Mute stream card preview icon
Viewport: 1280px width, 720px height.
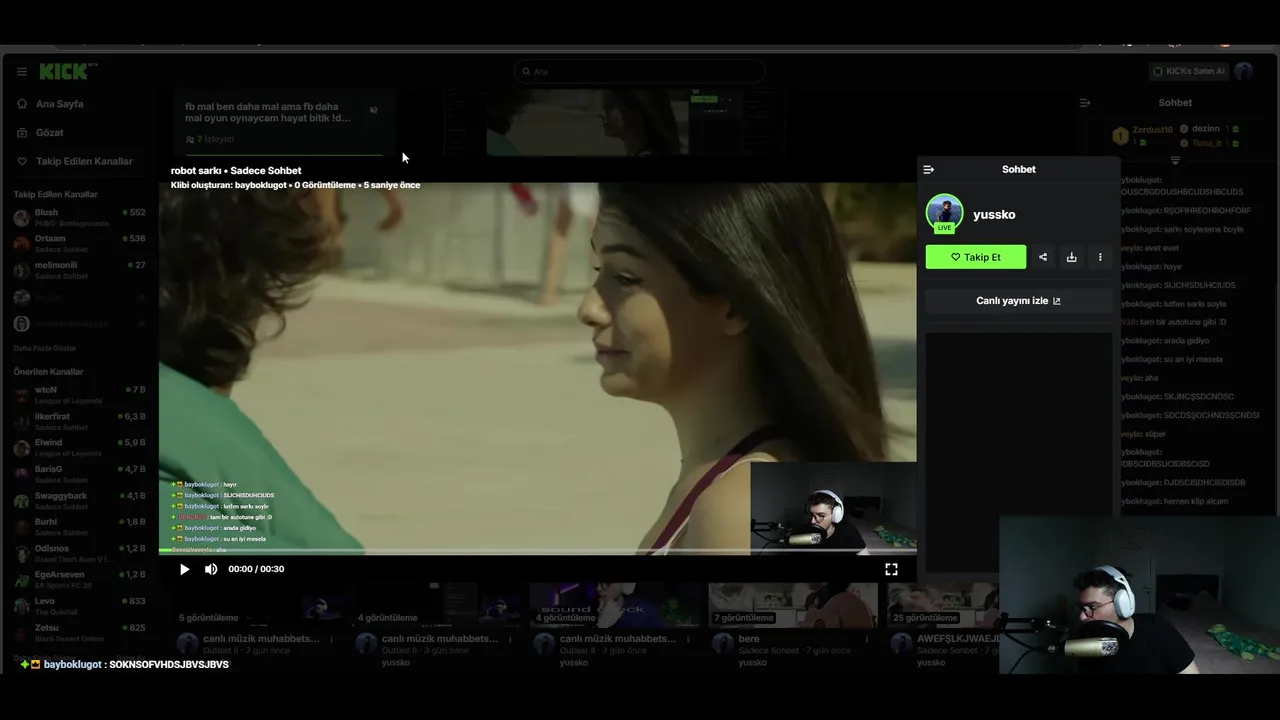coord(373,110)
